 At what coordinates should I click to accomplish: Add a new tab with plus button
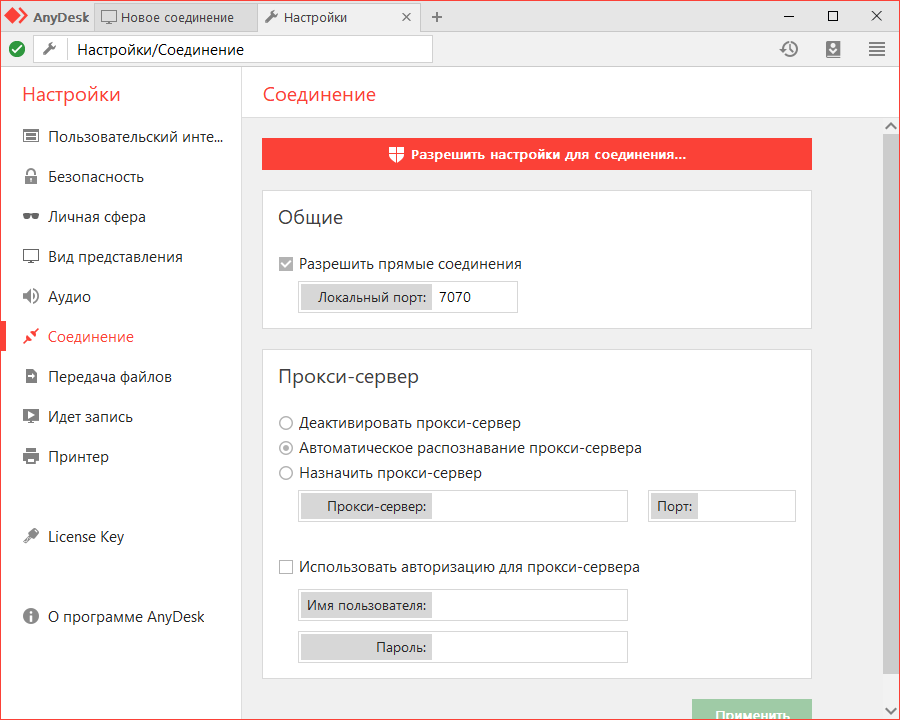pyautogui.click(x=437, y=17)
